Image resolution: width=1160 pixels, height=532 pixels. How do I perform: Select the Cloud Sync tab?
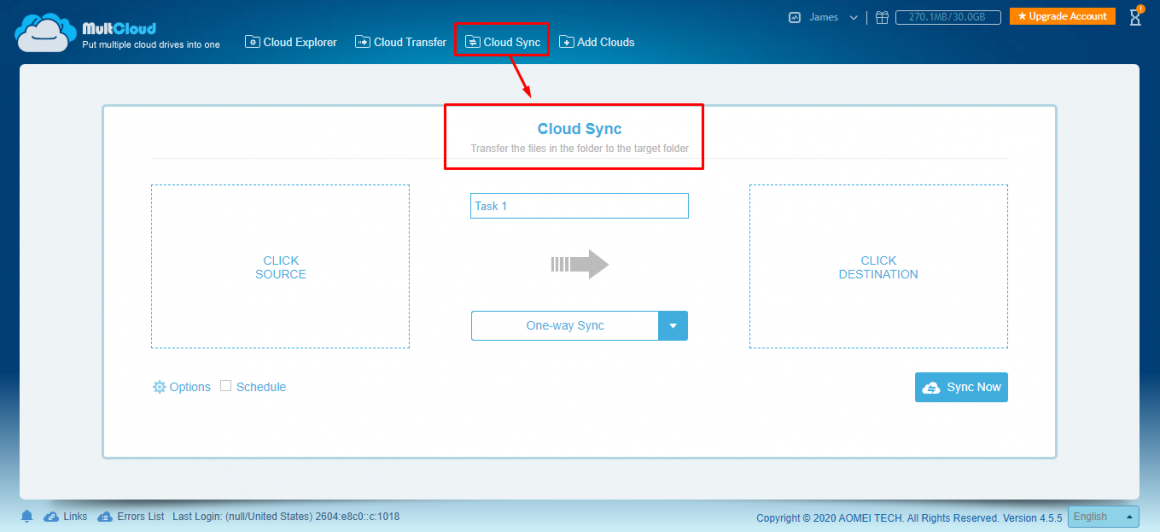502,42
